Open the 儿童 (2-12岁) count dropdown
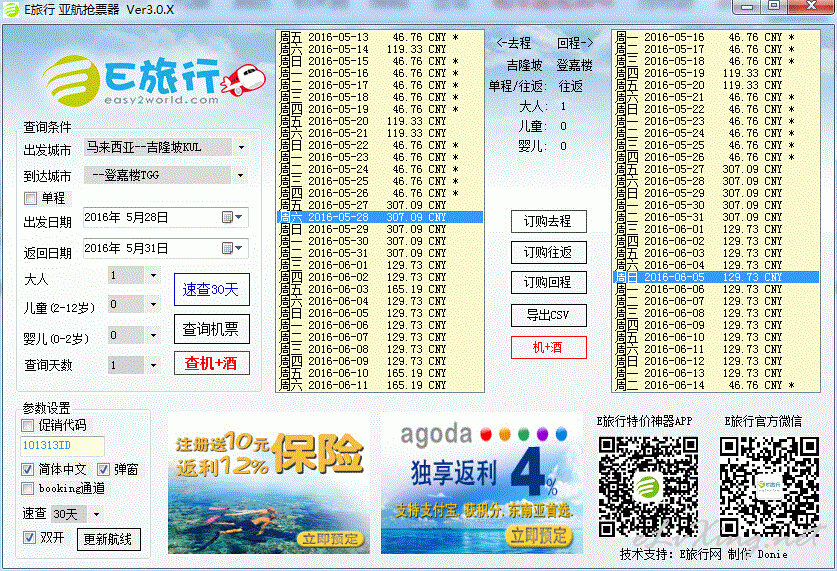 [153, 304]
